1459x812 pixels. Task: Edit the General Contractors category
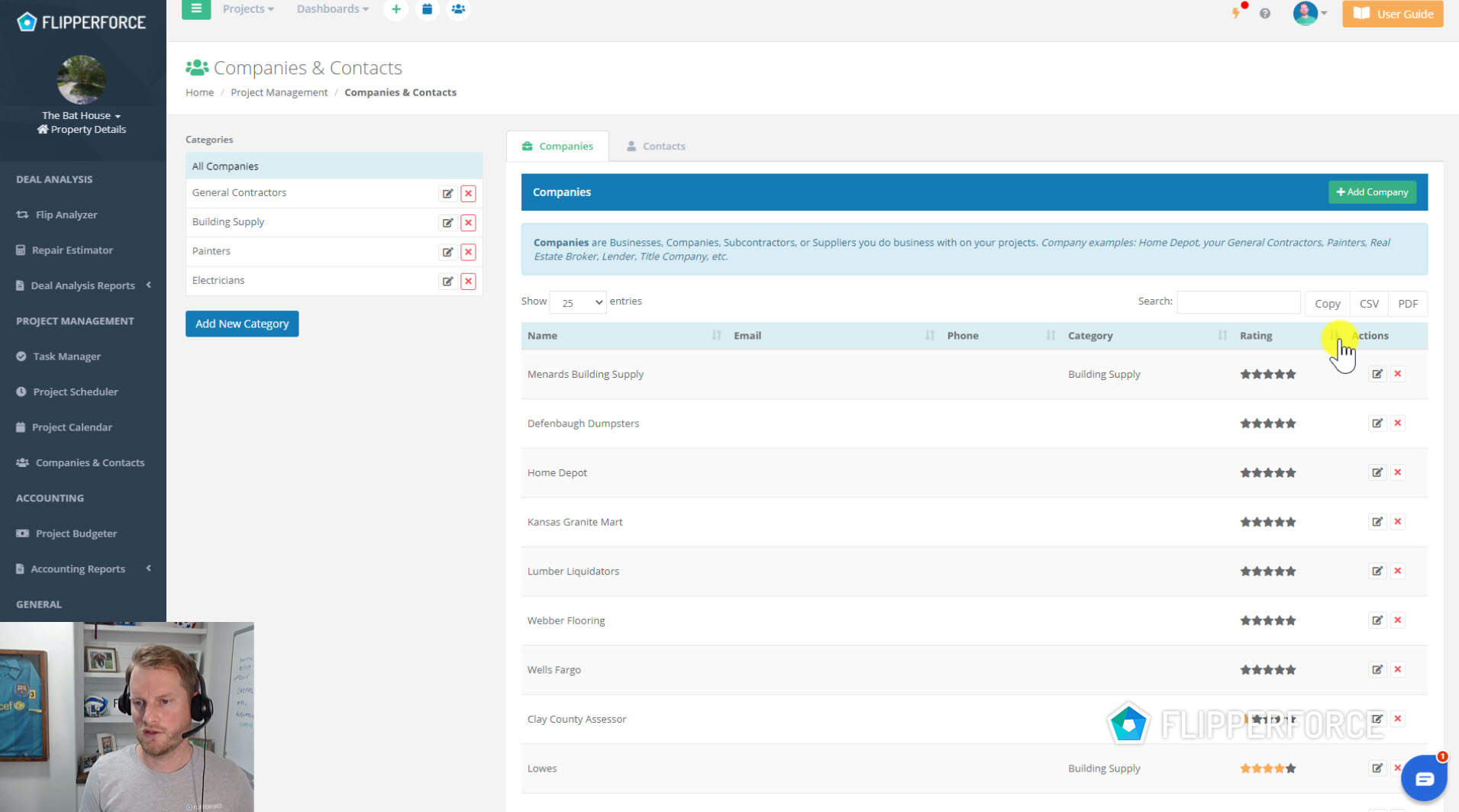447,194
